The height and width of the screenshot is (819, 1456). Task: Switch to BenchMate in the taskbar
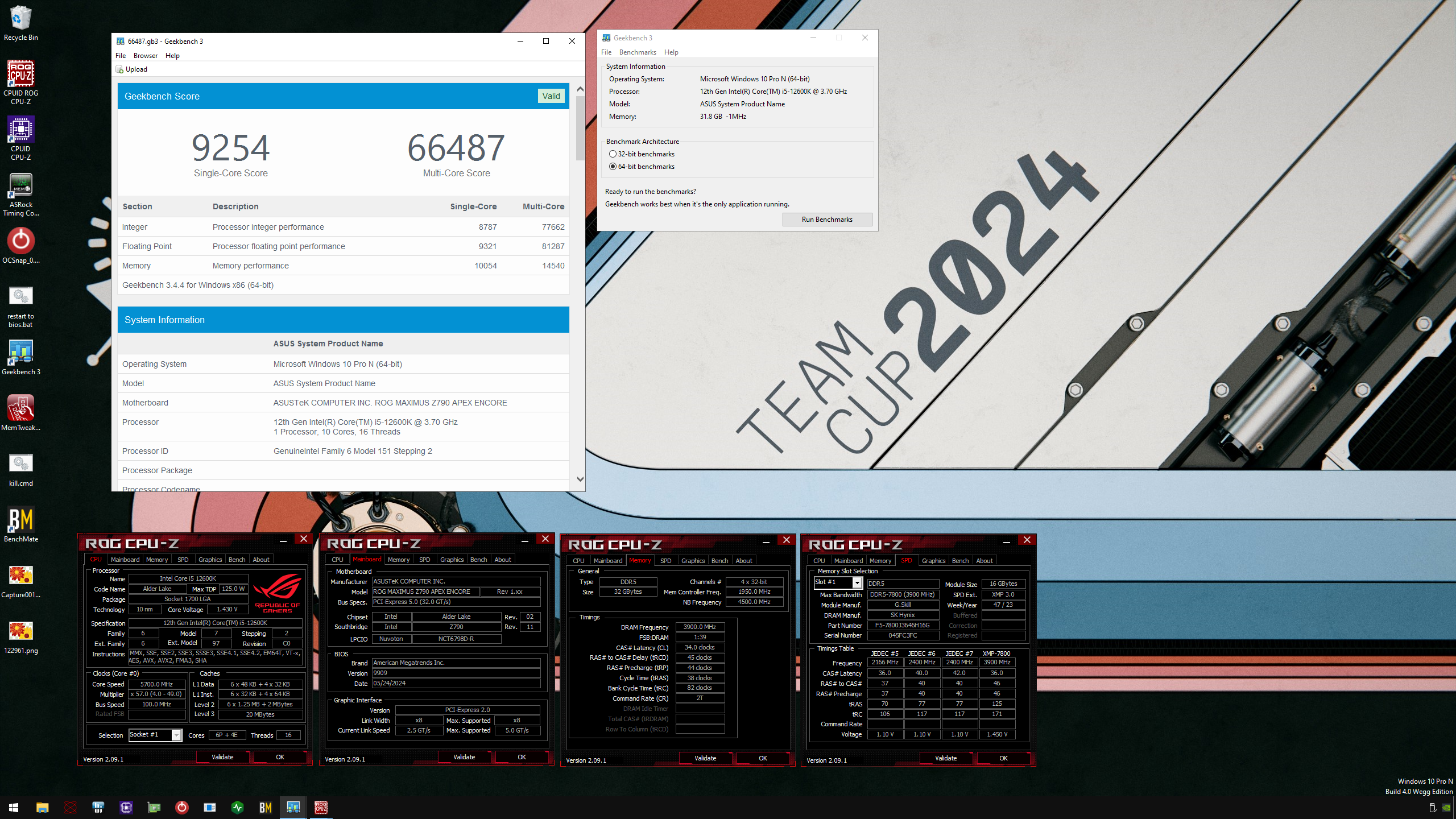pos(265,808)
